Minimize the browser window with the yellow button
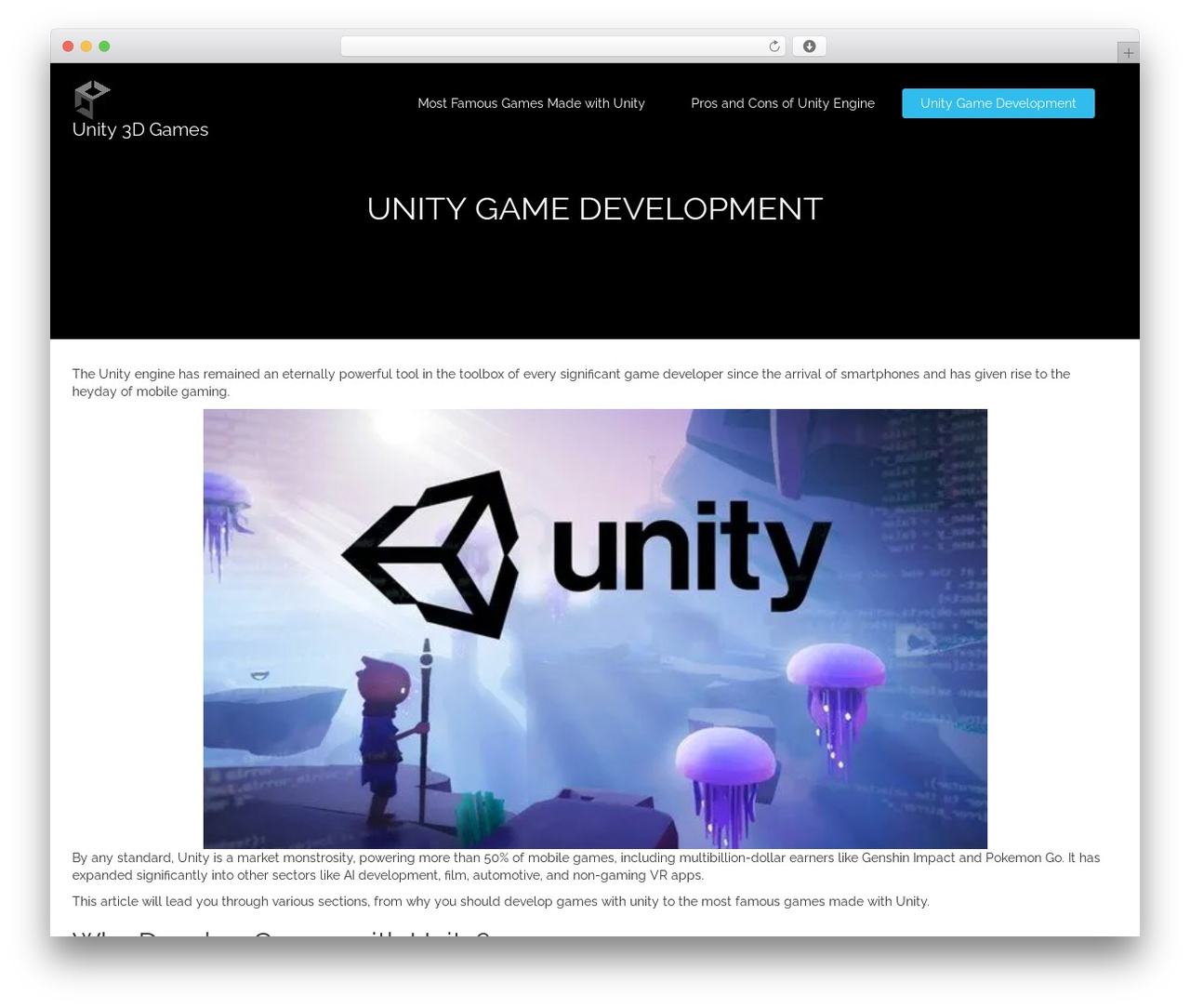This screenshot has height=1008, width=1190. point(86,46)
